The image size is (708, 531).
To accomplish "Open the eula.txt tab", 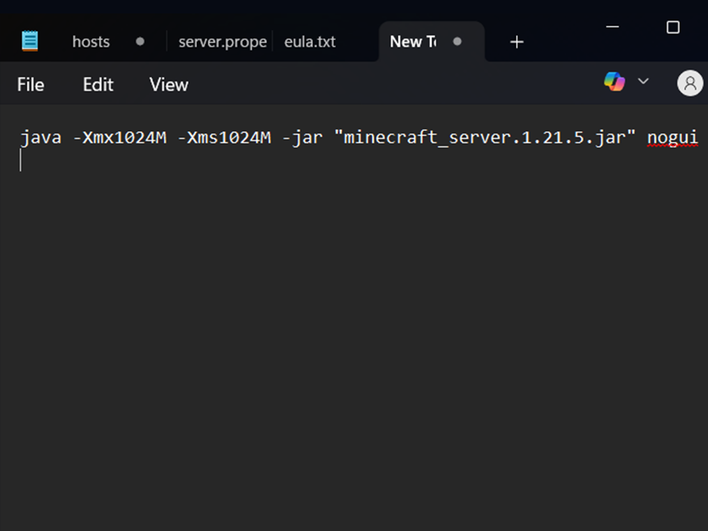I will click(x=310, y=42).
